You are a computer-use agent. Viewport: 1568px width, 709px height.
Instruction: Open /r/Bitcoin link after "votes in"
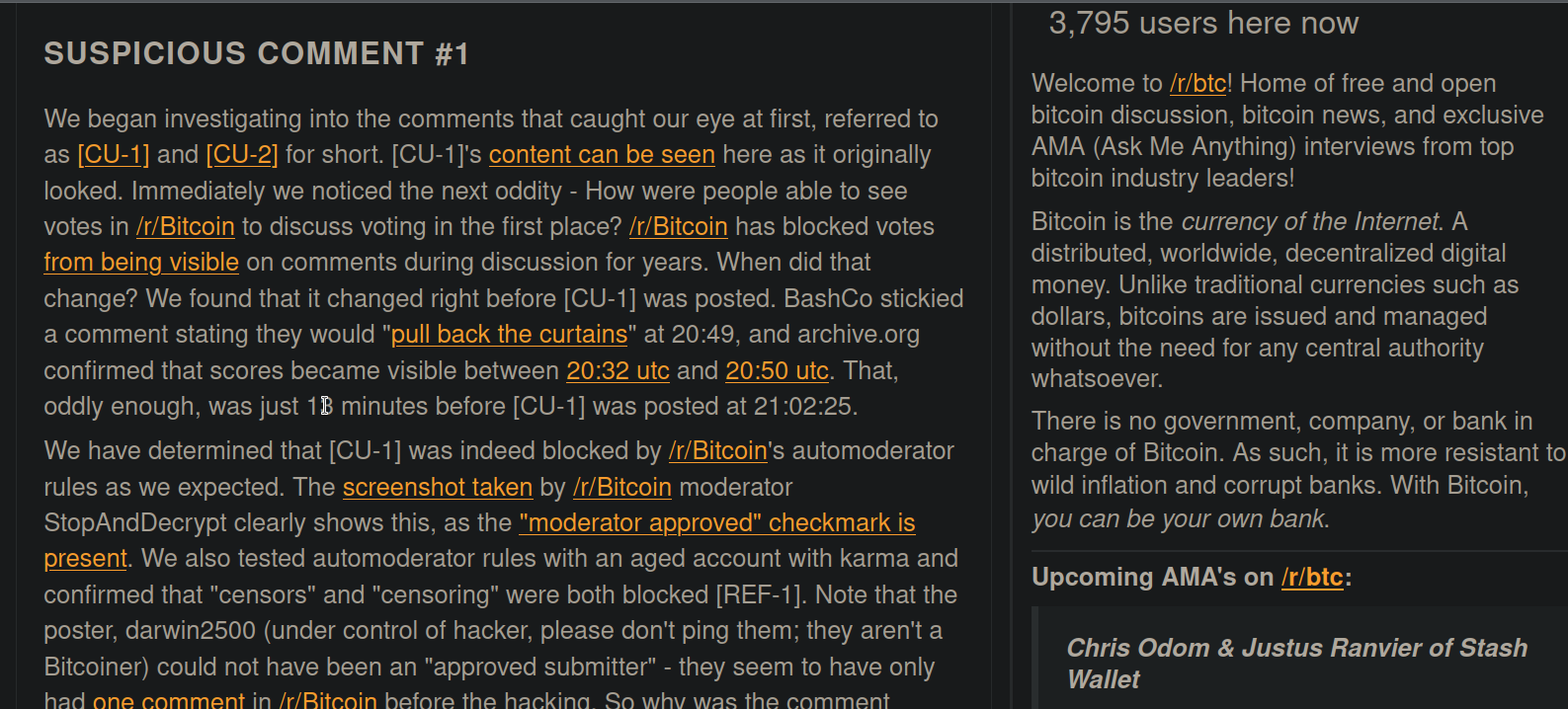coord(186,227)
